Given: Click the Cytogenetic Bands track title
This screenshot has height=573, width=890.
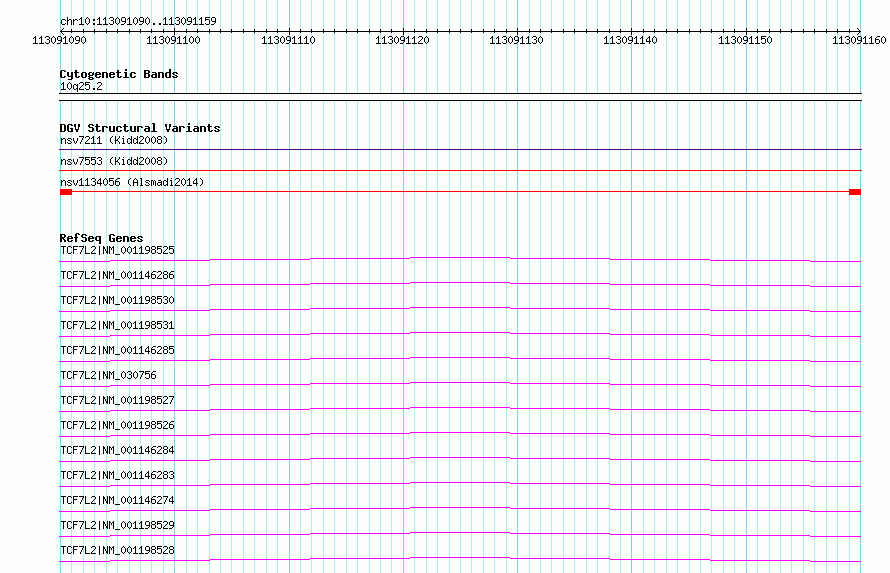Looking at the screenshot, I should 119,74.
